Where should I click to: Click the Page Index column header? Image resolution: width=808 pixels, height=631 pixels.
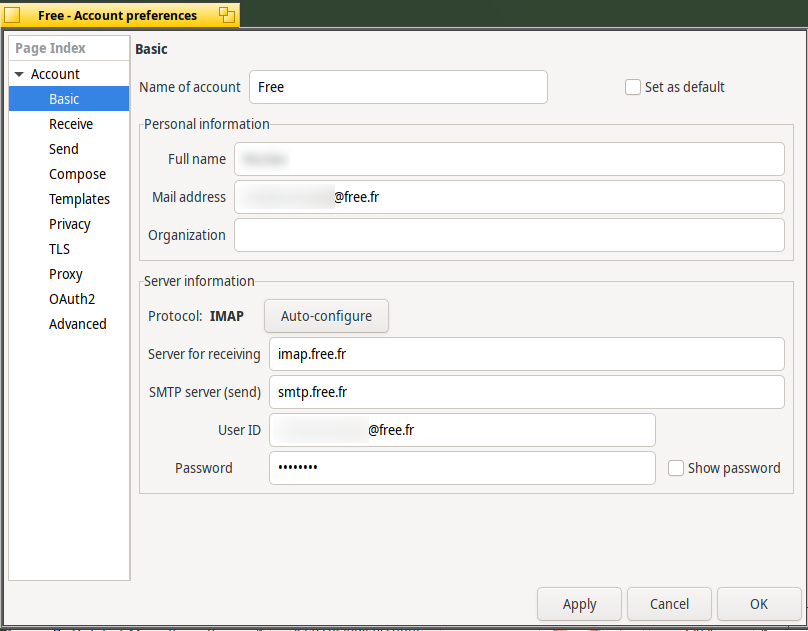(x=69, y=48)
